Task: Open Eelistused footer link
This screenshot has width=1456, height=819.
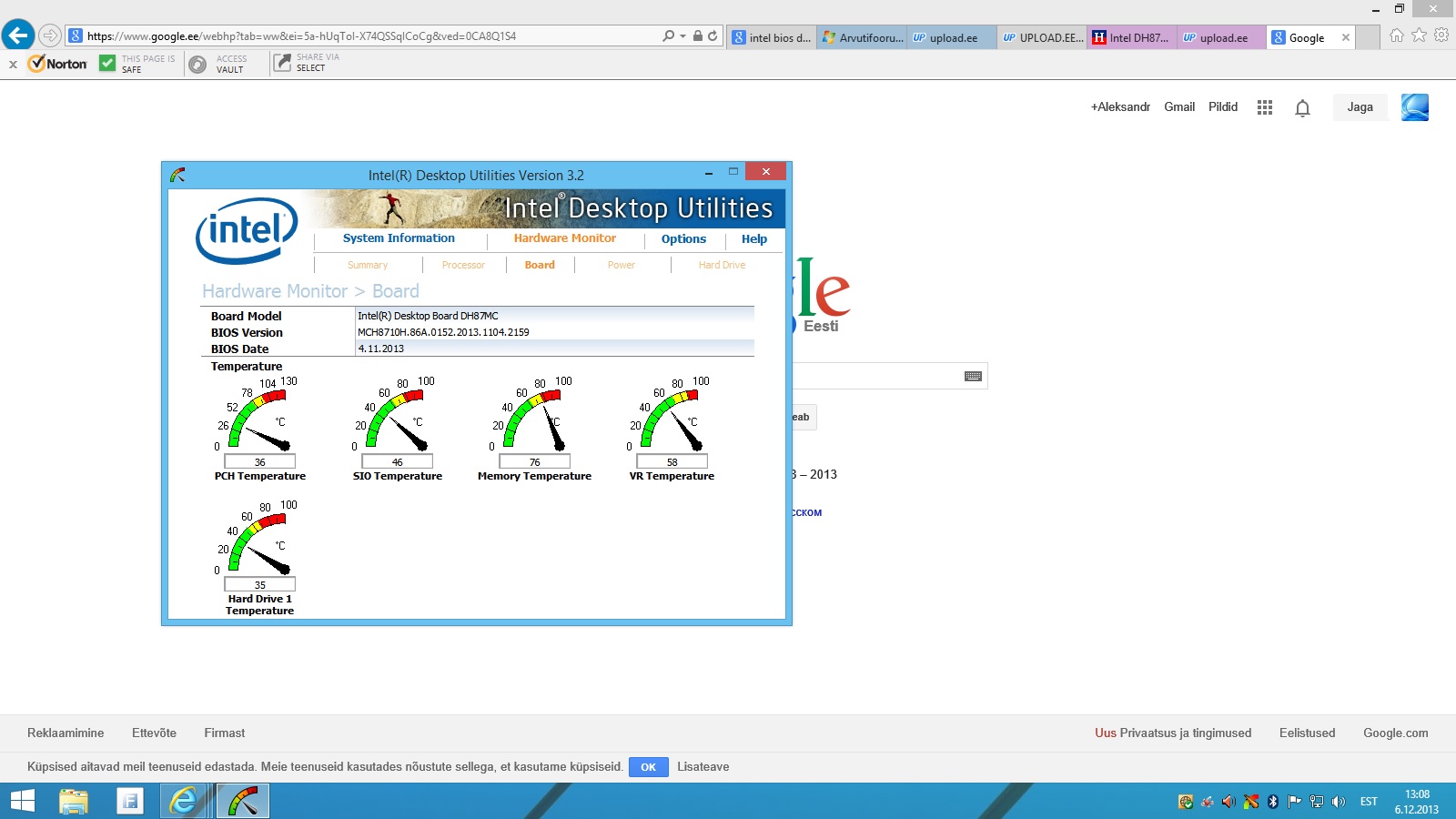Action: click(1307, 733)
